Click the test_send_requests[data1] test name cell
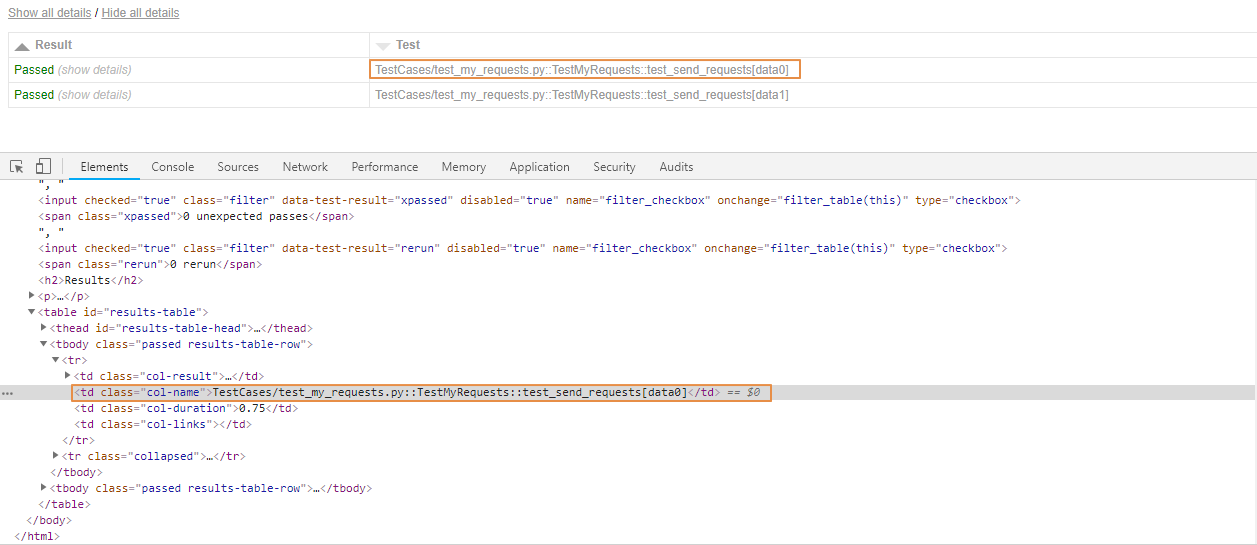 click(581, 95)
